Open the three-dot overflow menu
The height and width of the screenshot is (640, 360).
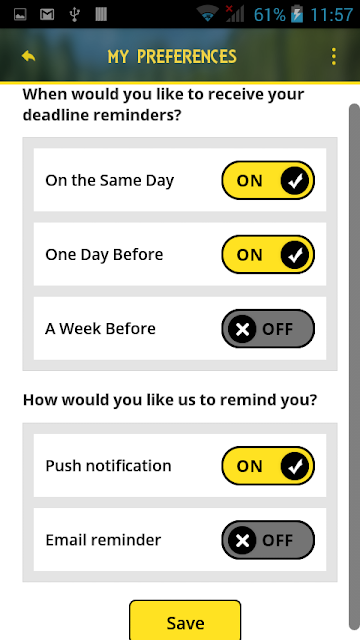[333, 56]
